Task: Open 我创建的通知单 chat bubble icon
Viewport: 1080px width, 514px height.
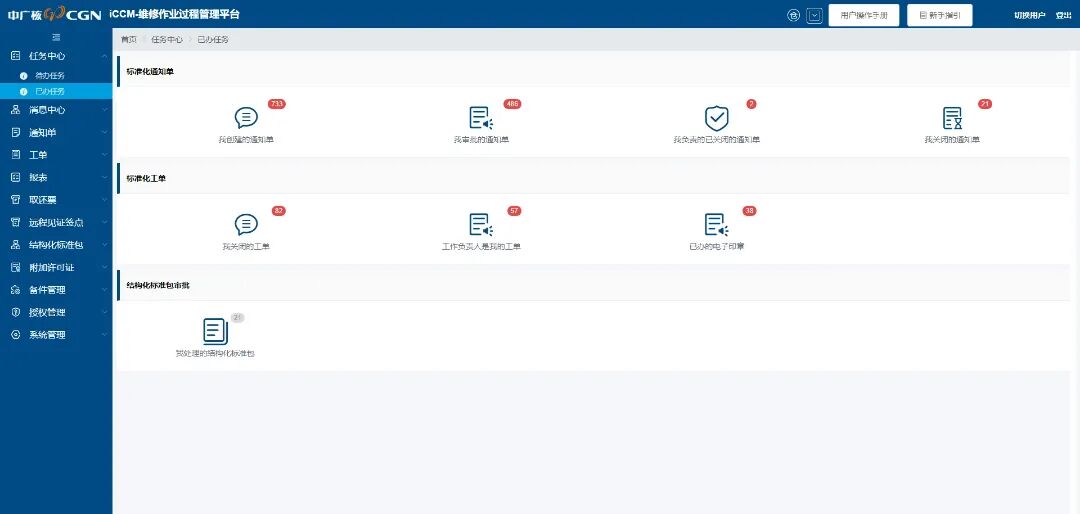Action: coord(246,118)
